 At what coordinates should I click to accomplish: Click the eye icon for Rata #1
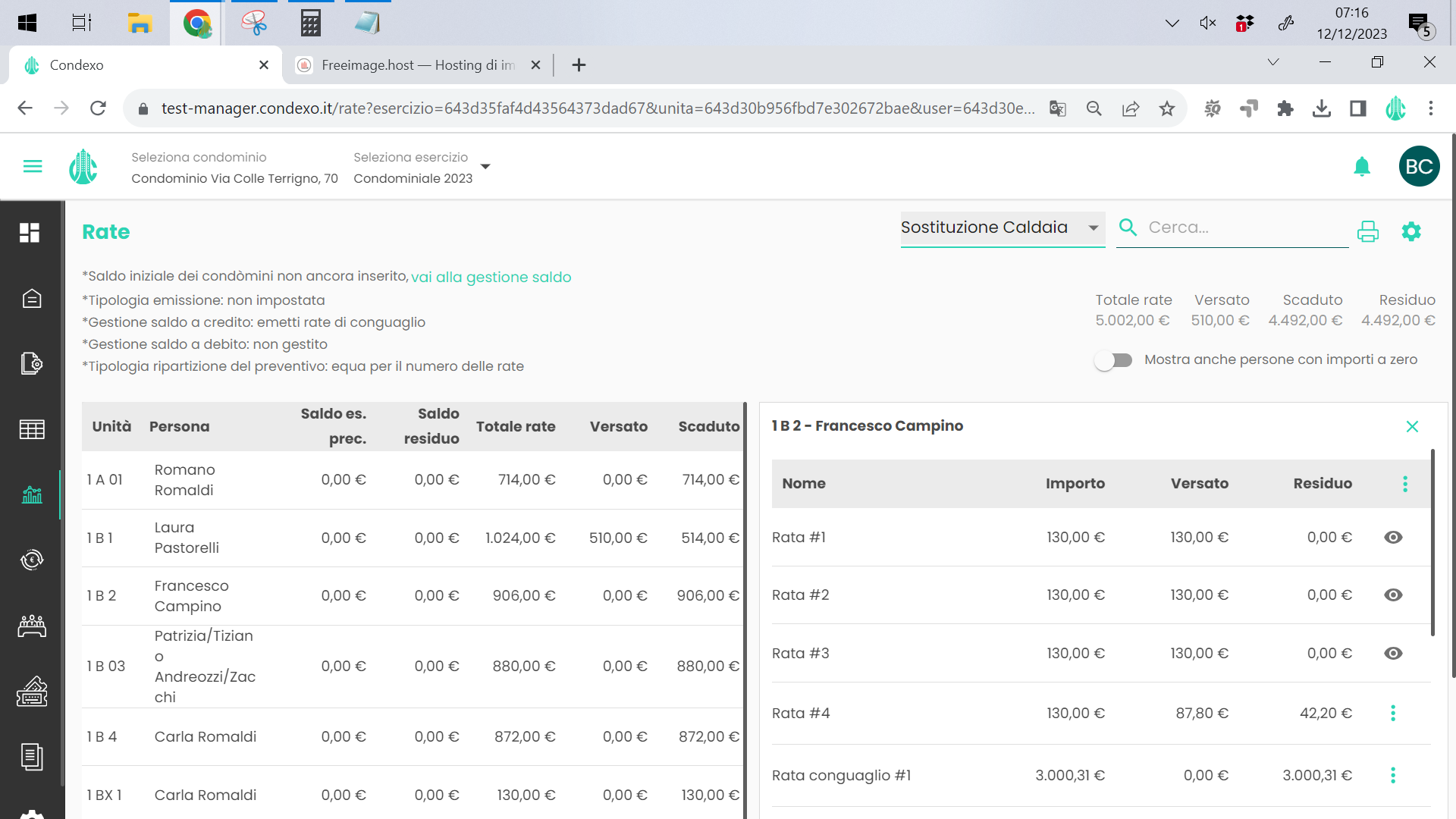pyautogui.click(x=1393, y=538)
